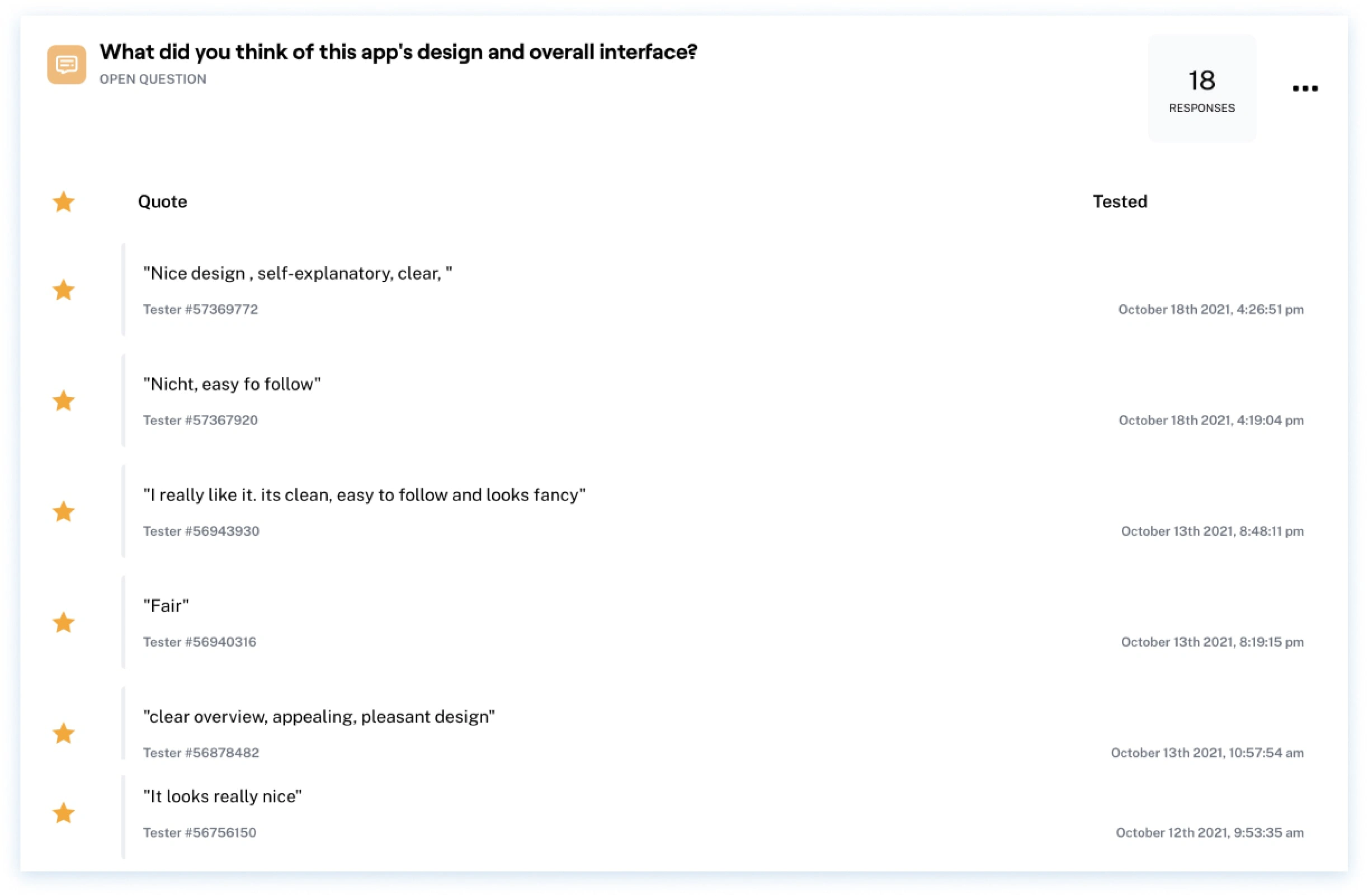Click Tester #56756150 identifier
Image resolution: width=1368 pixels, height=896 pixels.
[200, 833]
